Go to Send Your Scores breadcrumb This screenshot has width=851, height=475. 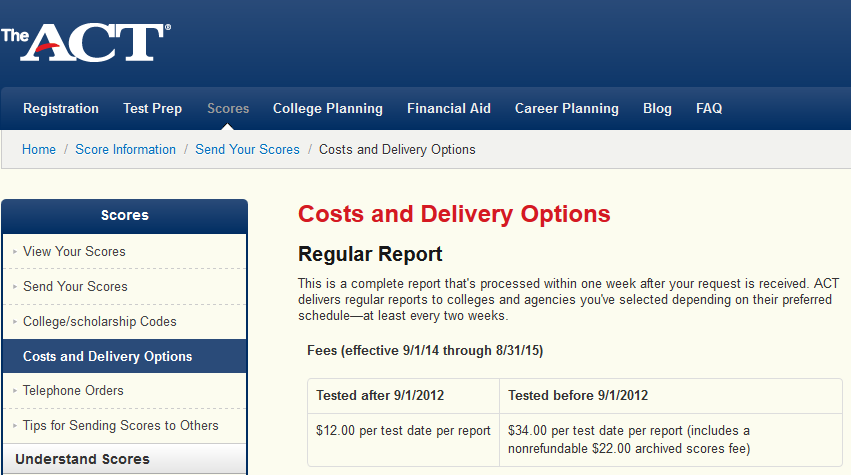coord(247,150)
